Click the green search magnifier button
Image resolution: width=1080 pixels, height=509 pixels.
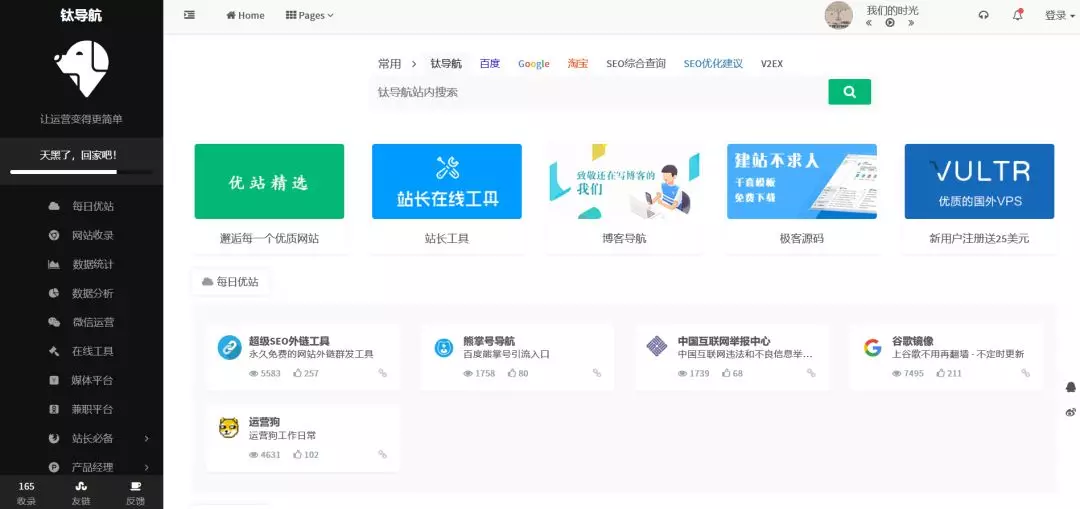click(849, 92)
